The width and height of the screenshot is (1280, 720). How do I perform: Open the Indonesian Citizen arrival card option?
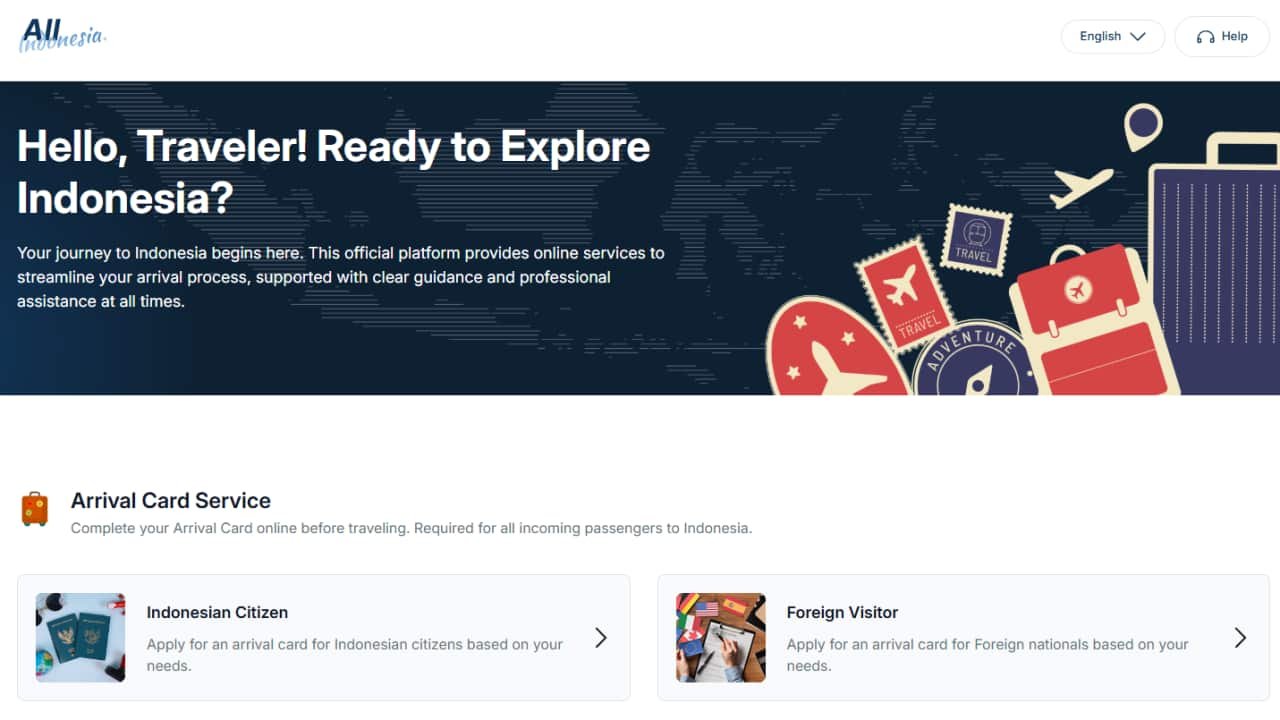click(x=323, y=637)
